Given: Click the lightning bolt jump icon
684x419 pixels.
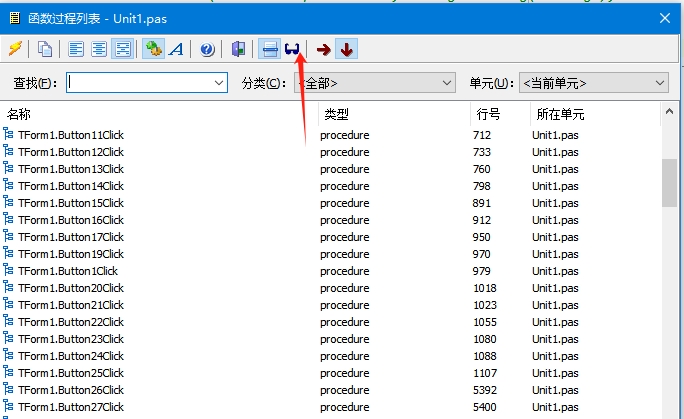Looking at the screenshot, I should [15, 49].
